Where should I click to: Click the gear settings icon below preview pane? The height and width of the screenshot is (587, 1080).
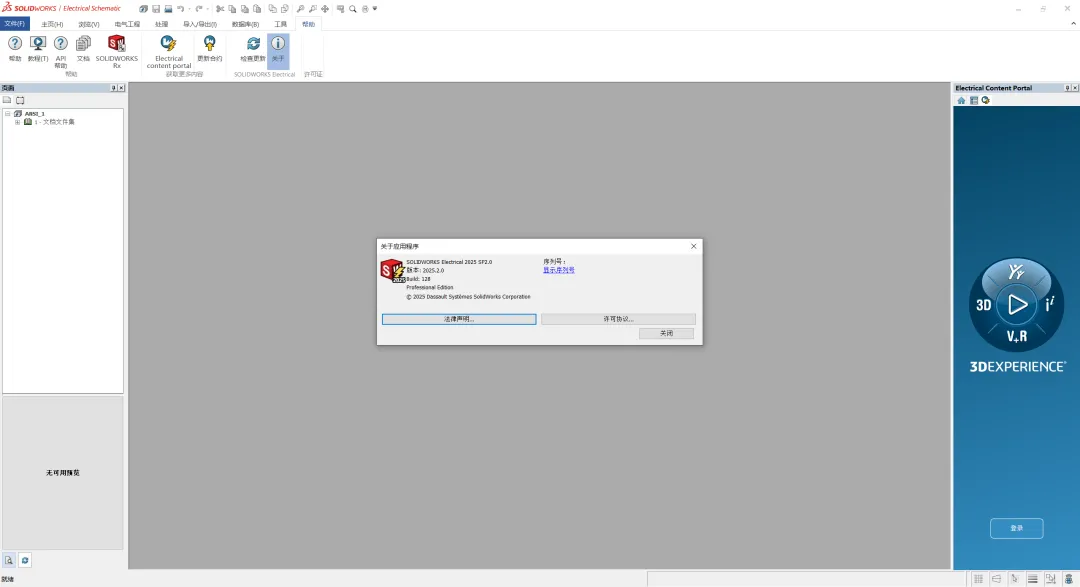click(25, 560)
